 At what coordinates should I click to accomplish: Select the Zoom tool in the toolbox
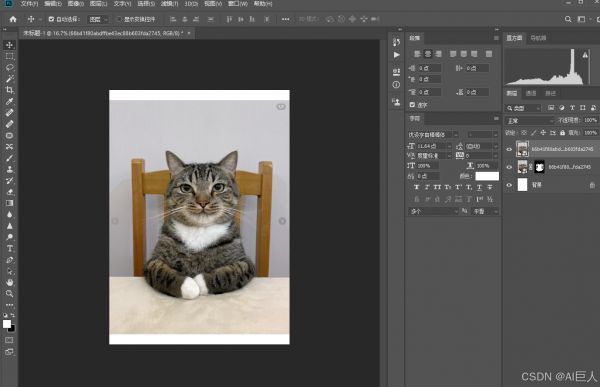click(9, 294)
